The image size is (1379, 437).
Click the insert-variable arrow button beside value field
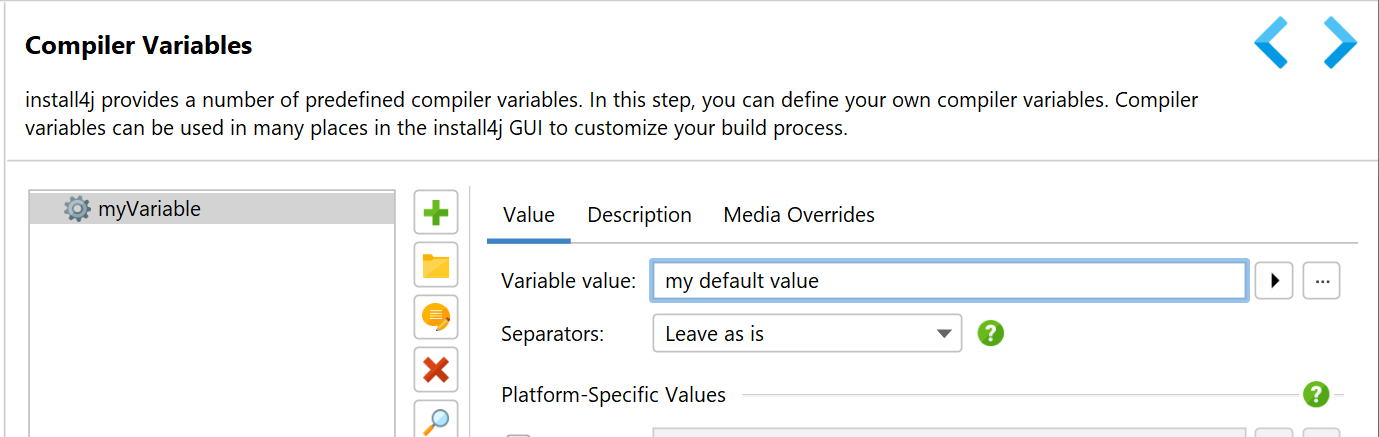point(1275,281)
